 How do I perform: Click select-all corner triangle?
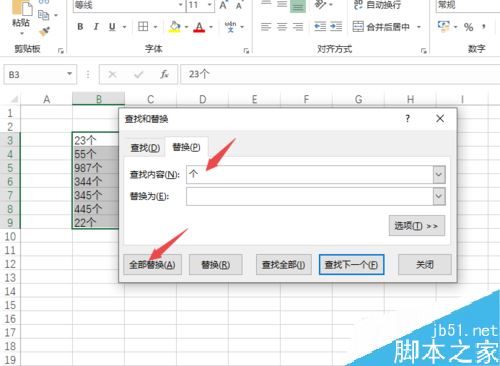tap(14, 99)
